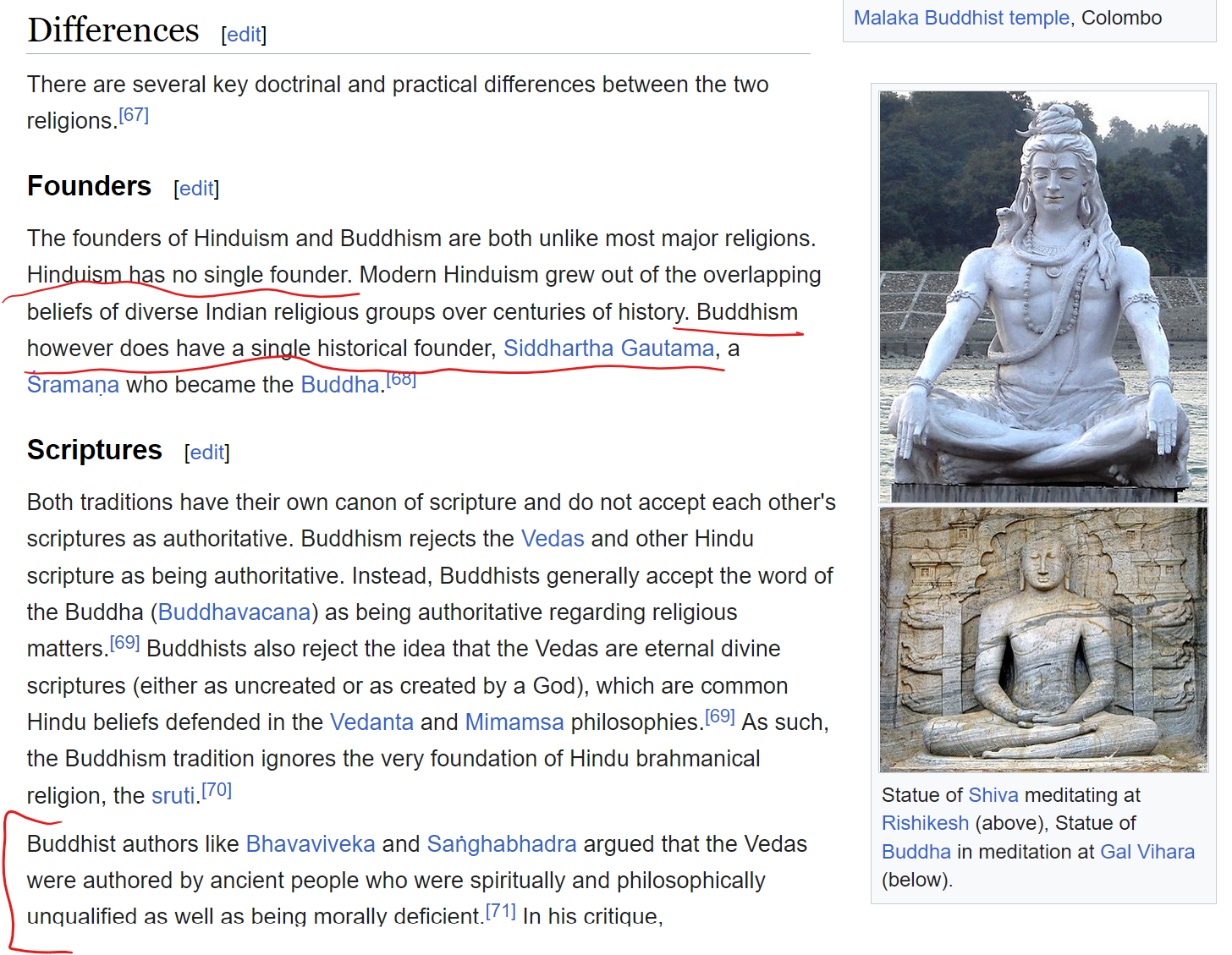The image size is (1232, 955).
Task: Open the Malaka Buddhist temple link
Action: (x=961, y=18)
